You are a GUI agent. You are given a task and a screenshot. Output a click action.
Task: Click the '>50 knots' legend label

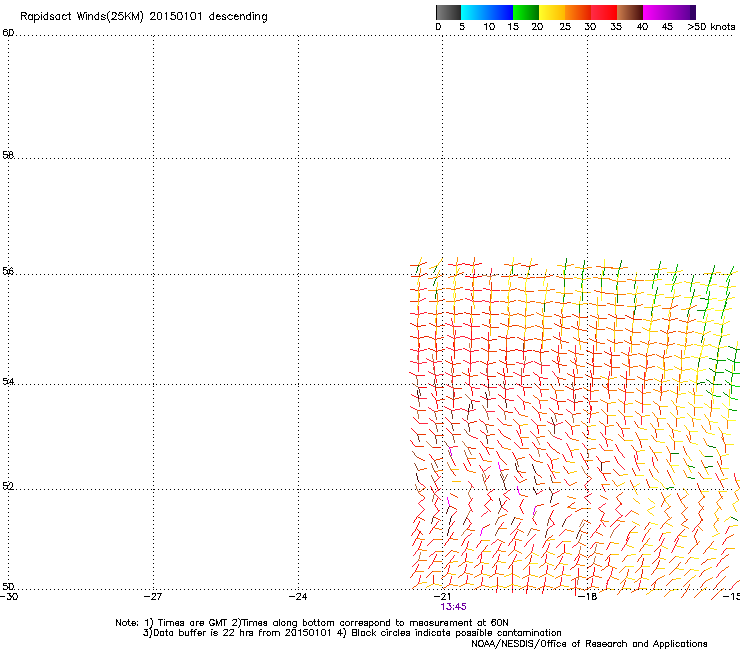[711, 27]
